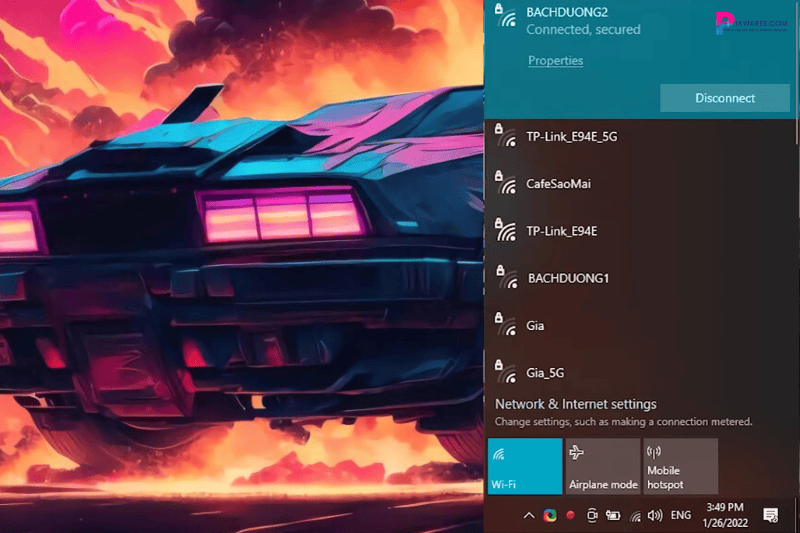
Task: Open Network & Internet settings
Action: 576,404
